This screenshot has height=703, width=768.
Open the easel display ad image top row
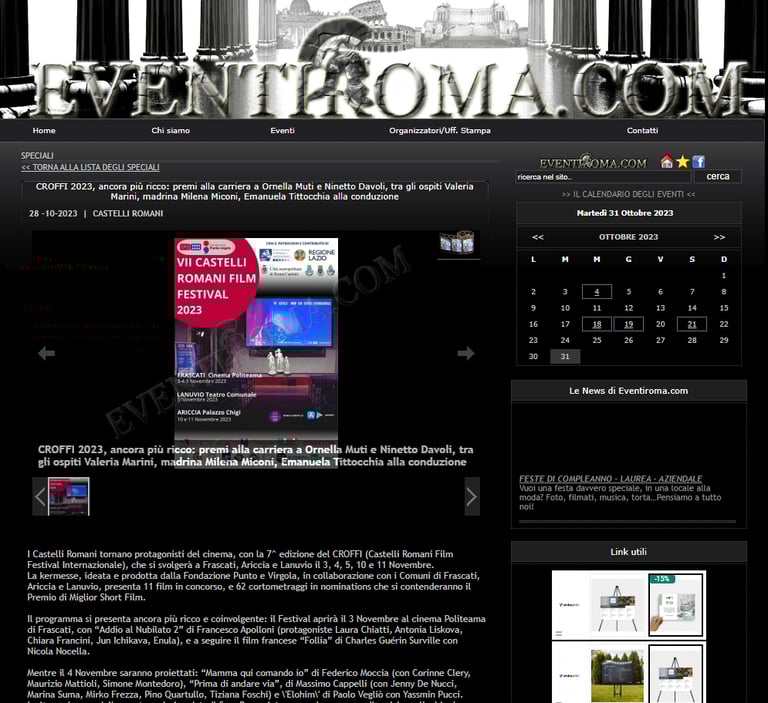pyautogui.click(x=617, y=606)
